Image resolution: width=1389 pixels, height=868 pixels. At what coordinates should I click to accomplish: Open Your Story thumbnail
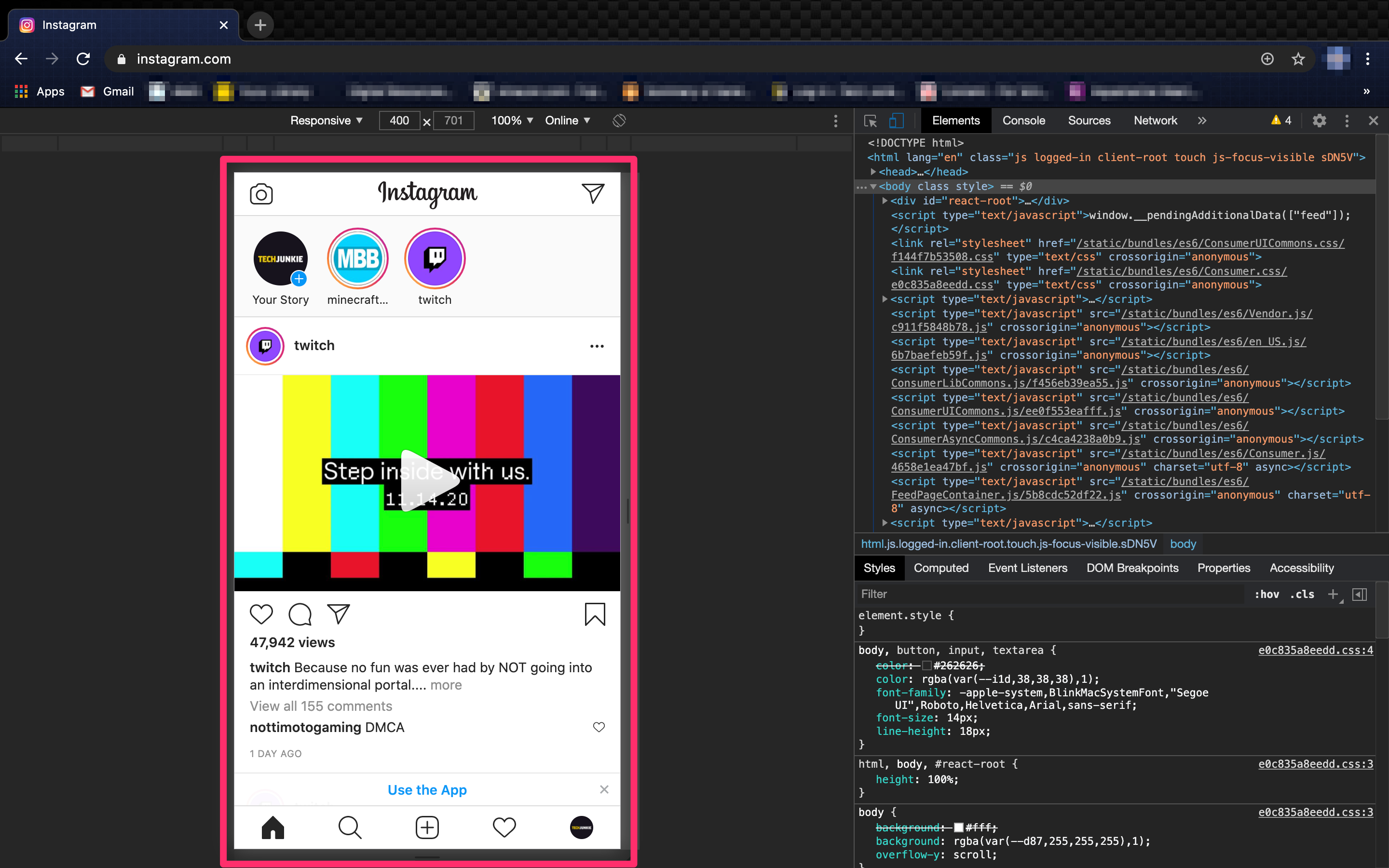tap(281, 259)
